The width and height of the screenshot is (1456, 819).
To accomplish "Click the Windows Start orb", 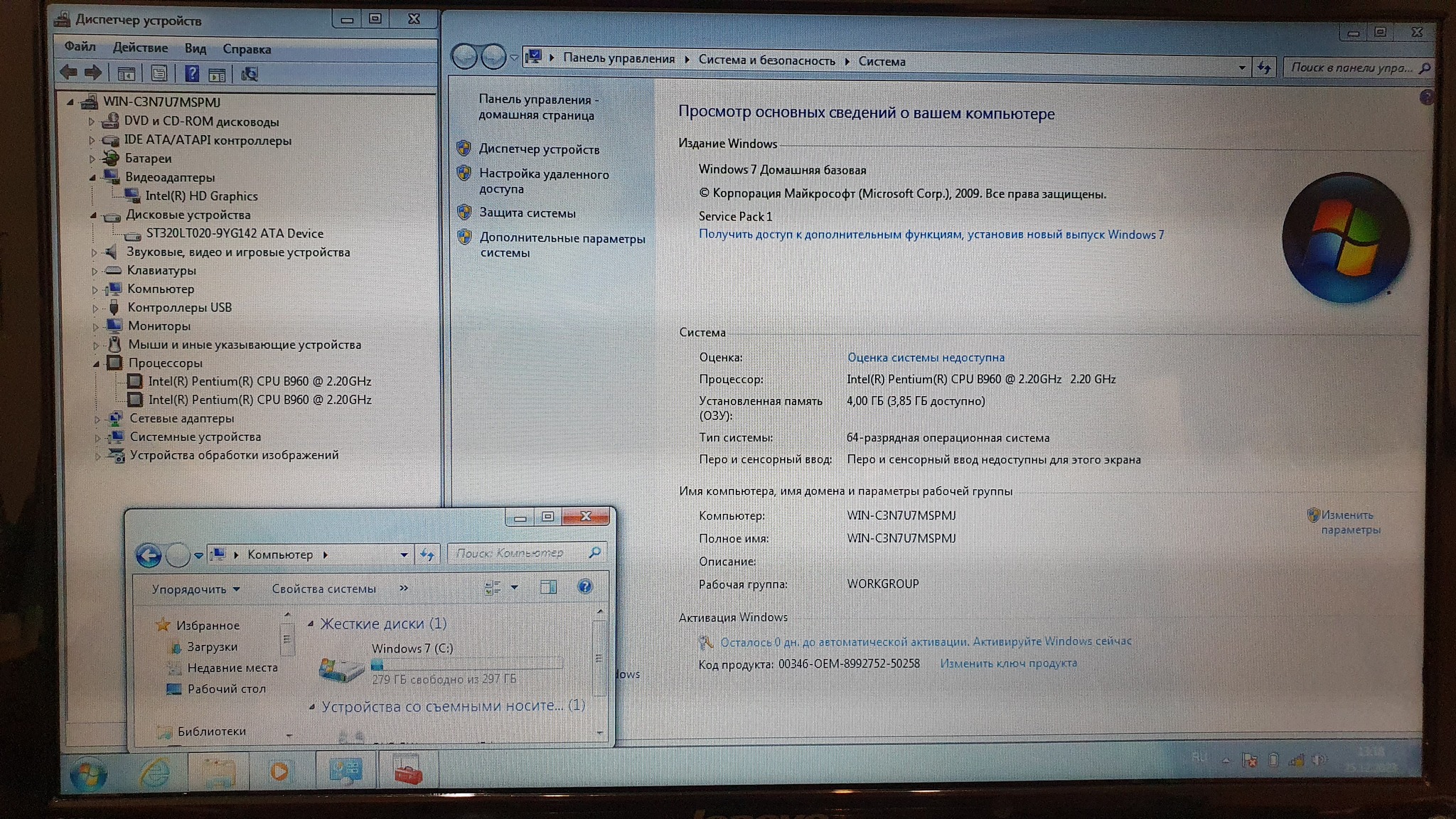I will click(x=88, y=775).
